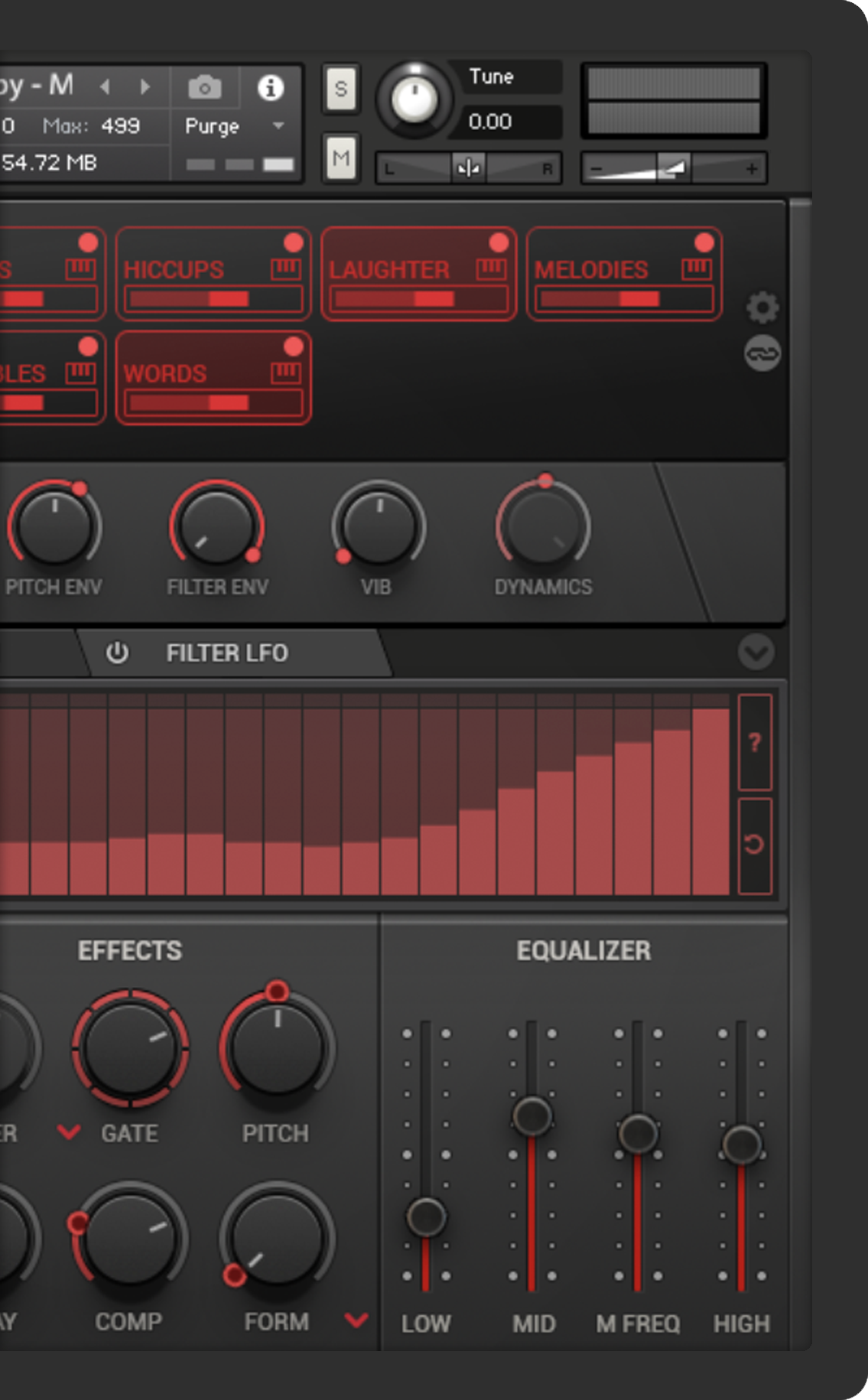Solo the instrument with S button
Viewport: 868px width, 1400px height.
point(341,89)
